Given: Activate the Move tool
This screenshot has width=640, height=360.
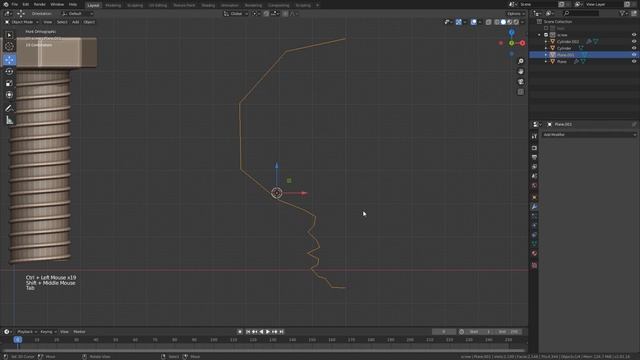Looking at the screenshot, I should pos(9,60).
